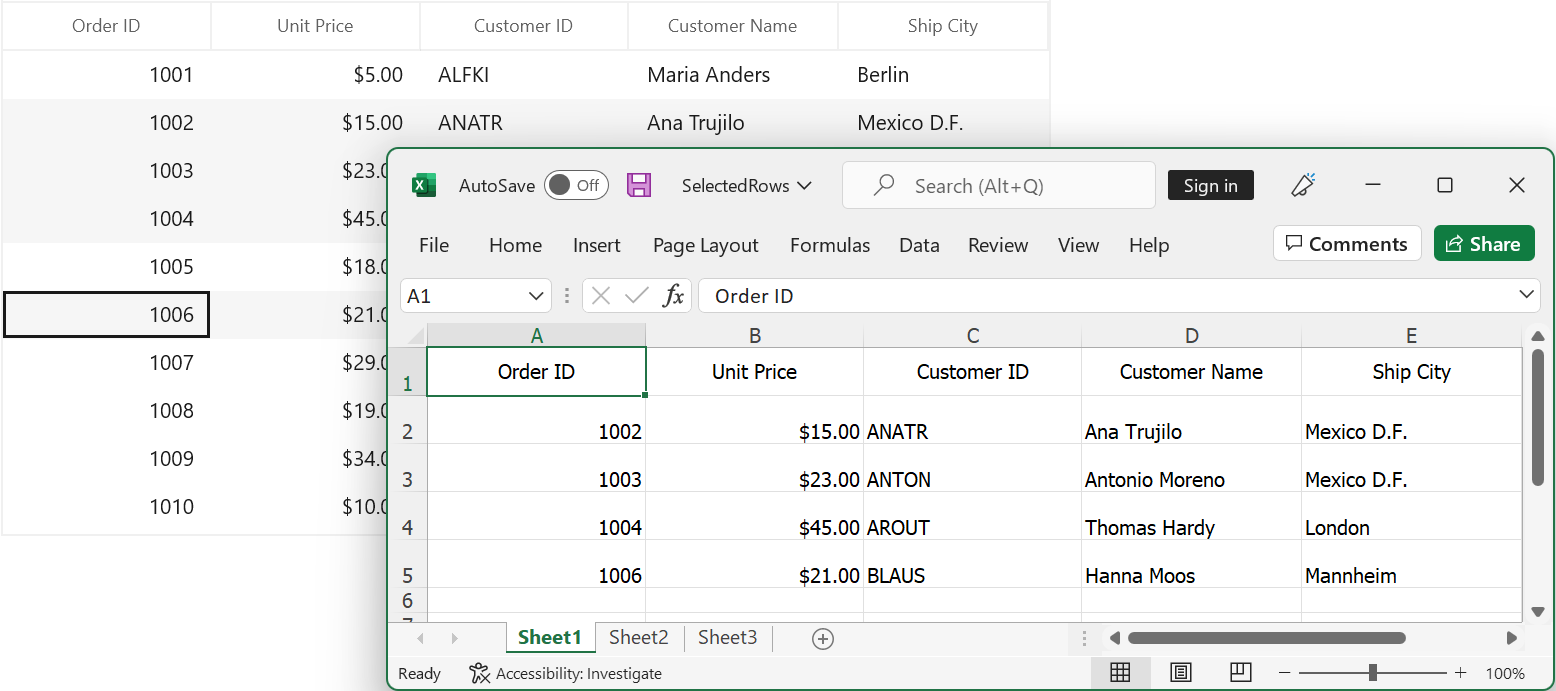Click the vertical scrollbar down arrow
This screenshot has width=1556, height=691.
point(1538,611)
